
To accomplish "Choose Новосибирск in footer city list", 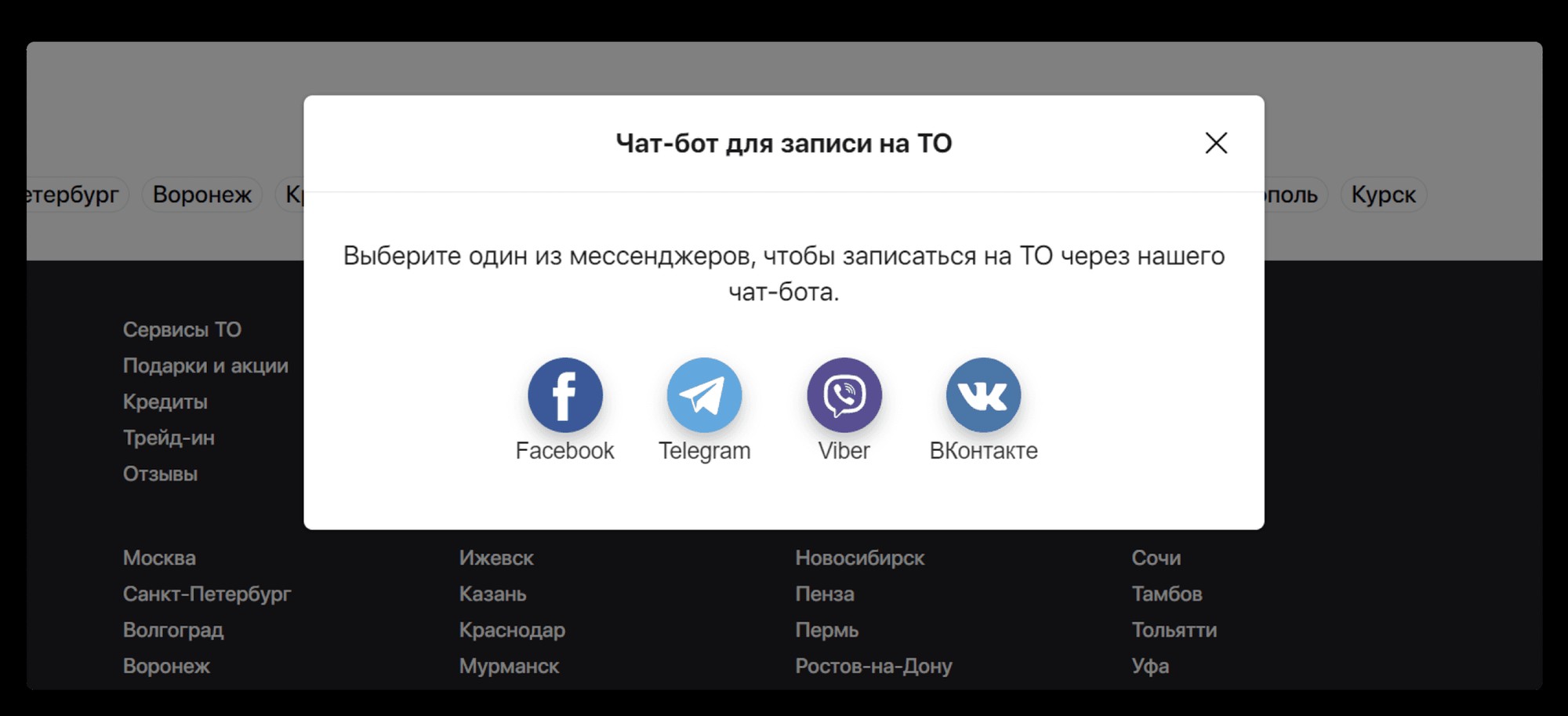I will (860, 558).
